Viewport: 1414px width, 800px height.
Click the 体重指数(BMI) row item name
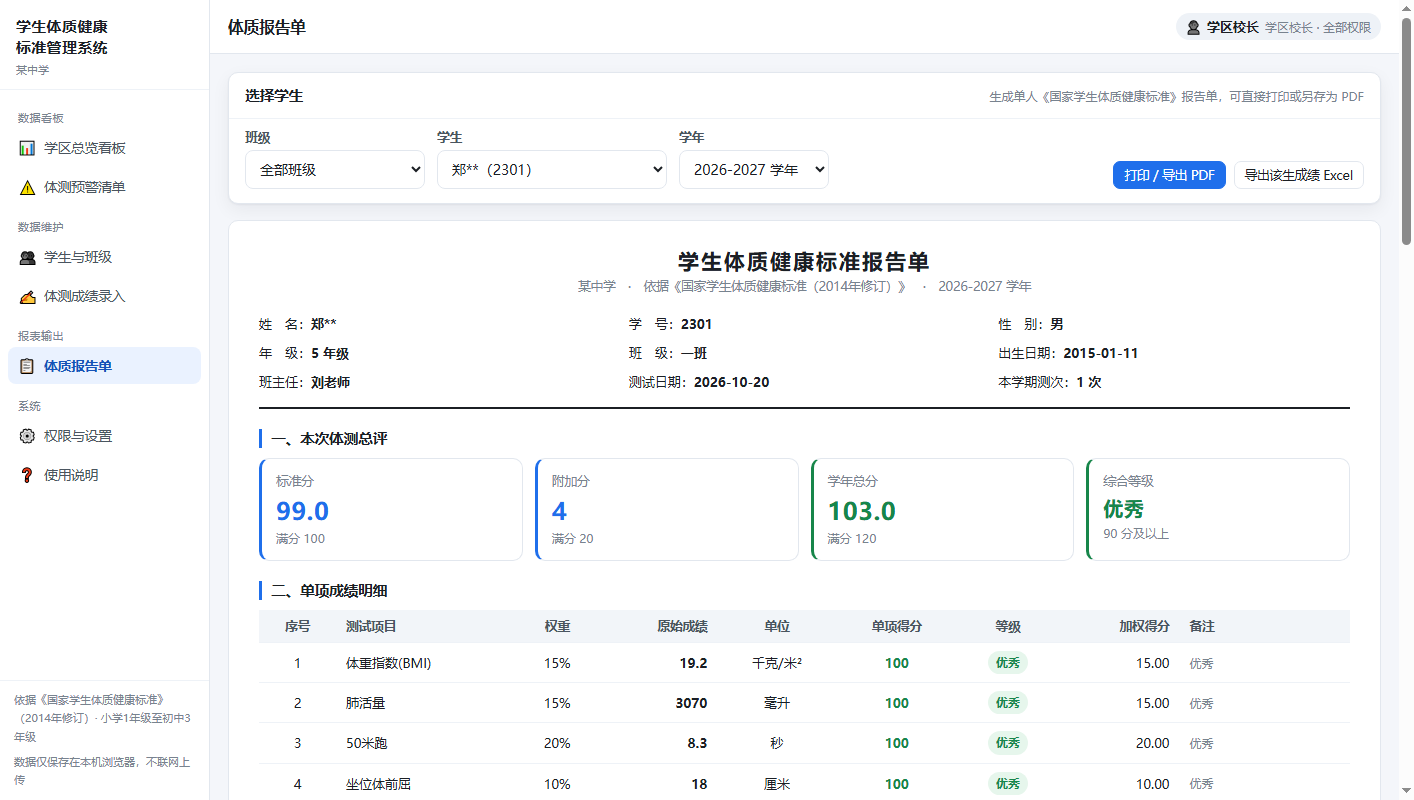coord(388,663)
